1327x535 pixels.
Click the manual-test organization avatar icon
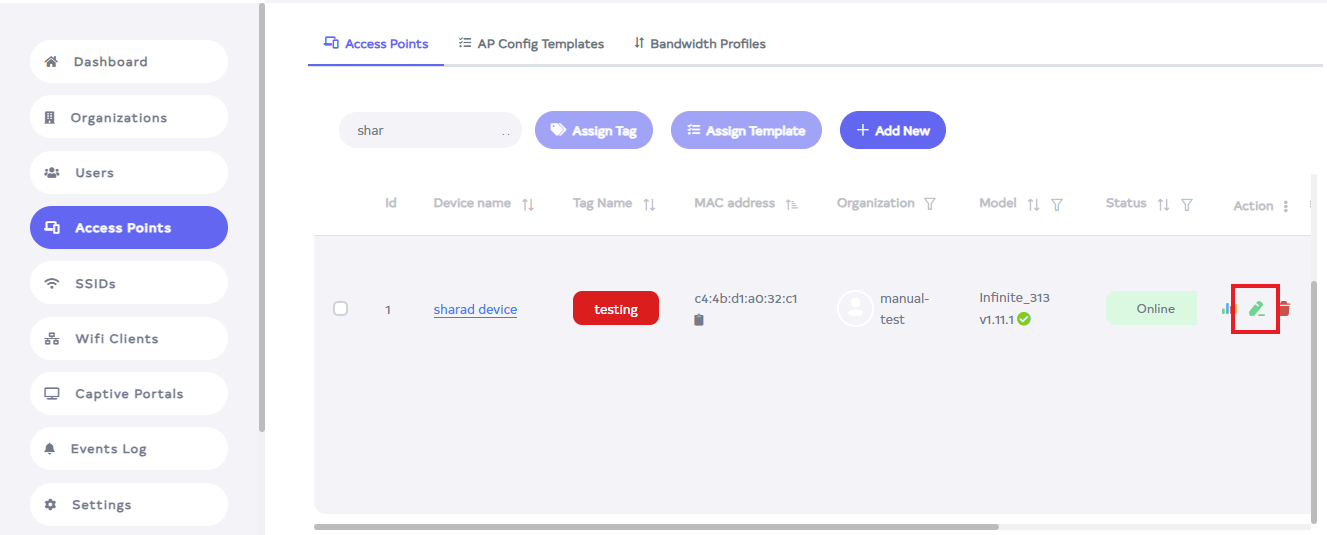855,309
